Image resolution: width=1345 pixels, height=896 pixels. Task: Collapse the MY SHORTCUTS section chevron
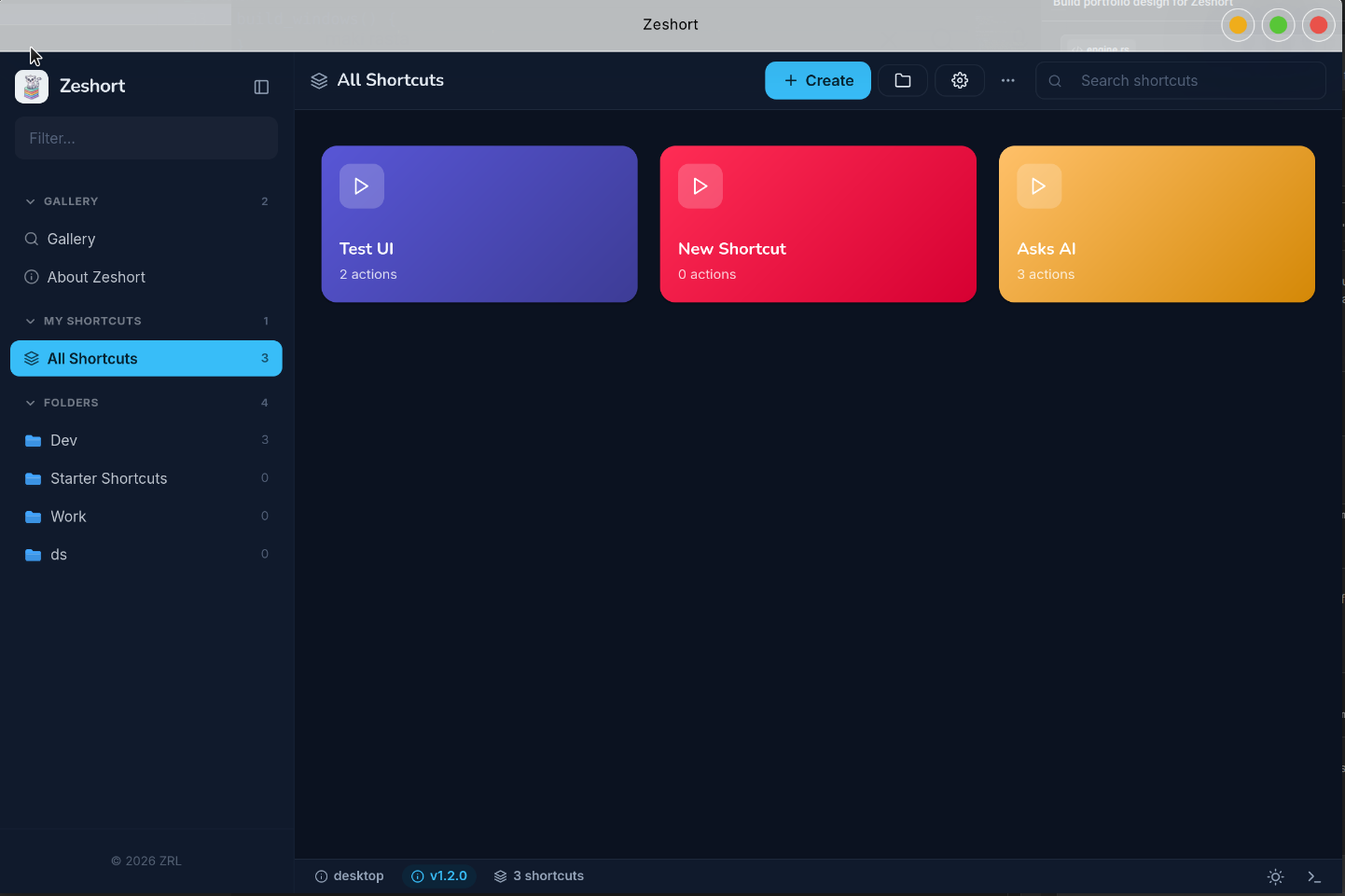pyautogui.click(x=31, y=321)
